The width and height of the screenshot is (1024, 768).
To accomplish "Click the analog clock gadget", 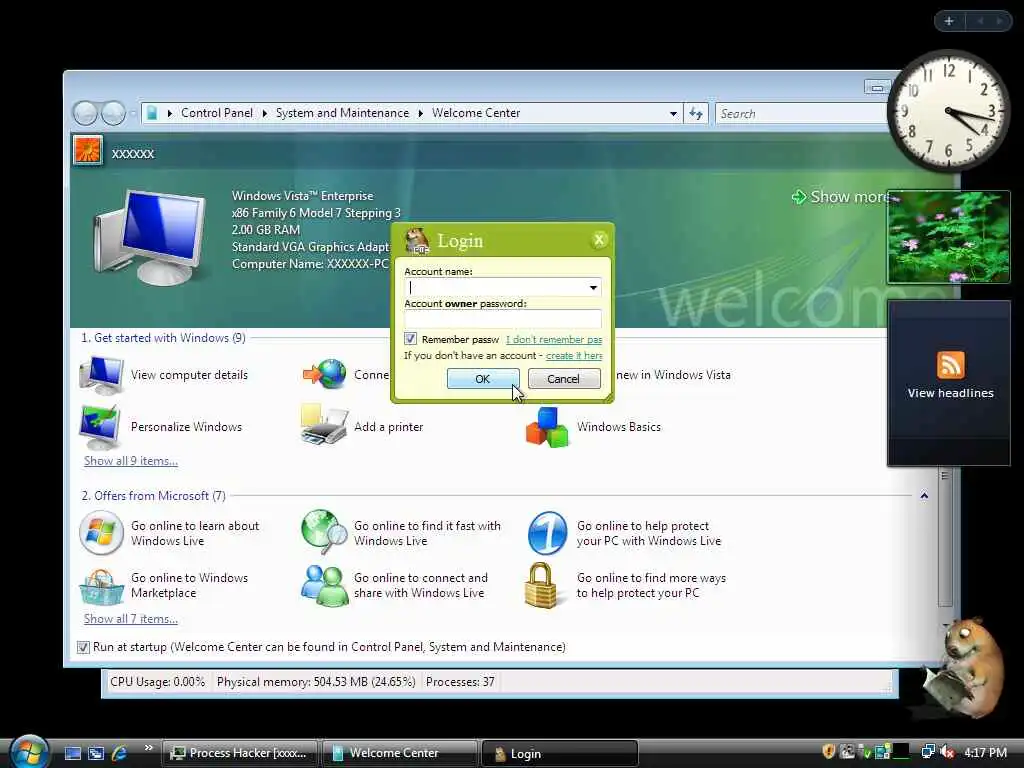I will tap(948, 110).
